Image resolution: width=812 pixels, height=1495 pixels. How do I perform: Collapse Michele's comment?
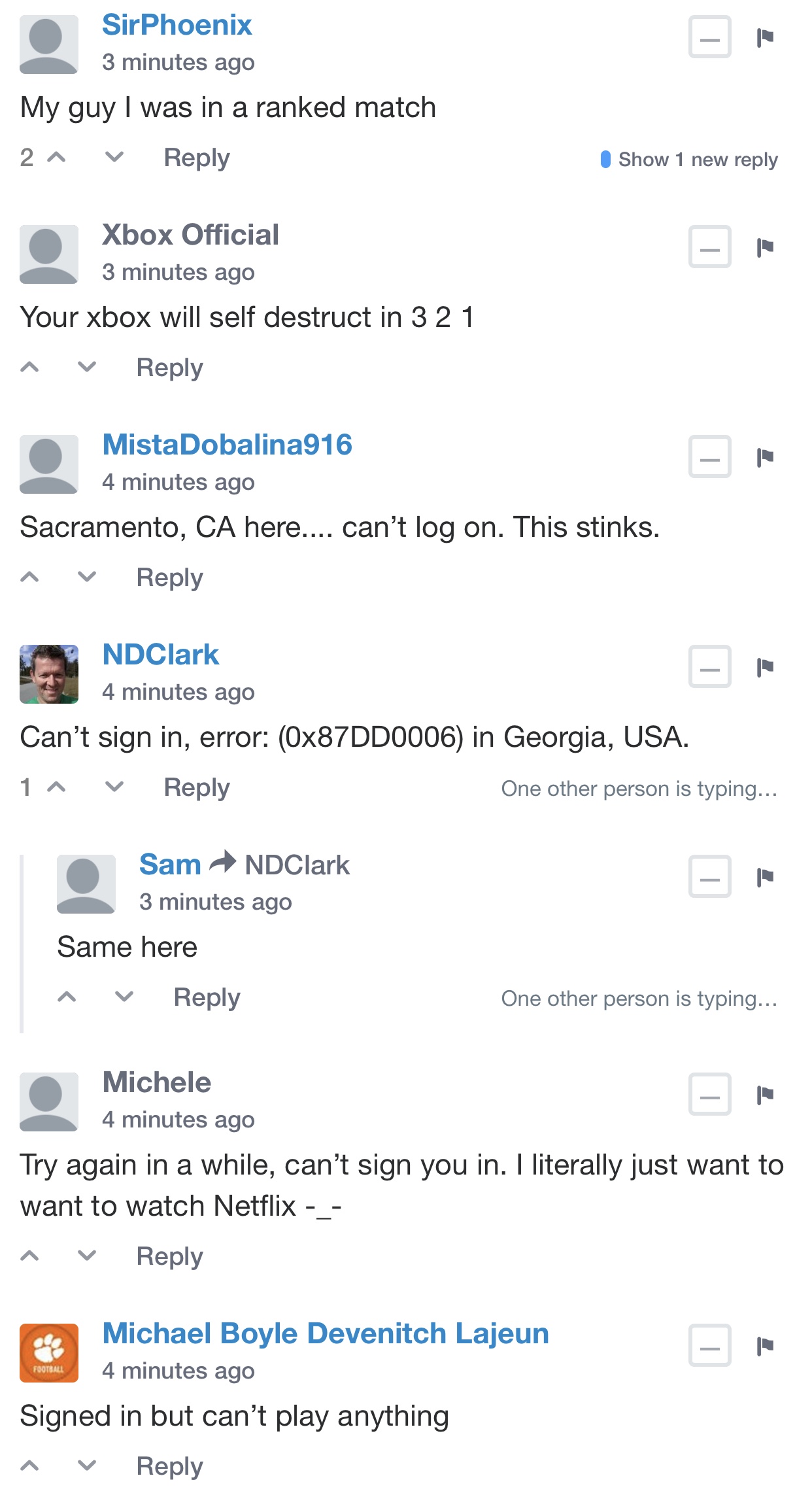coord(709,1094)
